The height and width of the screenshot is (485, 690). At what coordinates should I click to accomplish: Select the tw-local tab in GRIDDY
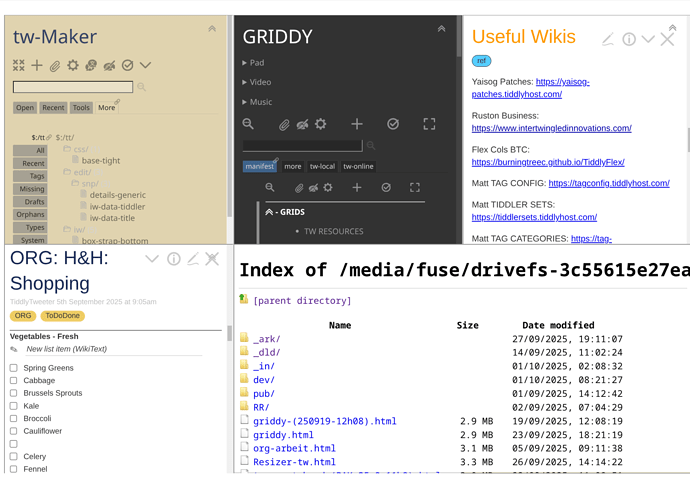click(x=322, y=167)
